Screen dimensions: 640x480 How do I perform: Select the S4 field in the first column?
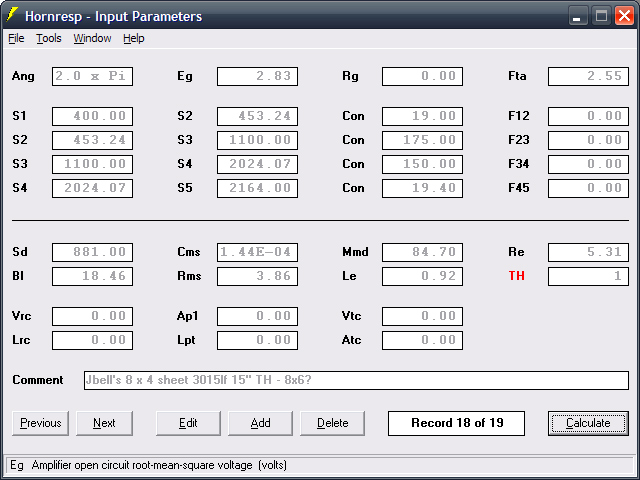coord(92,188)
